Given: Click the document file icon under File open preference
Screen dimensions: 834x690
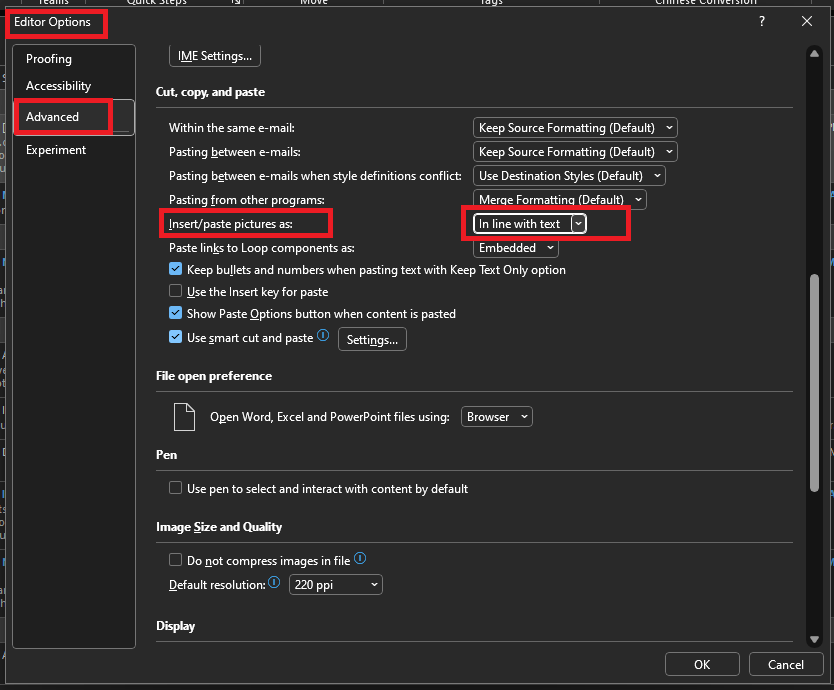Looking at the screenshot, I should point(184,417).
